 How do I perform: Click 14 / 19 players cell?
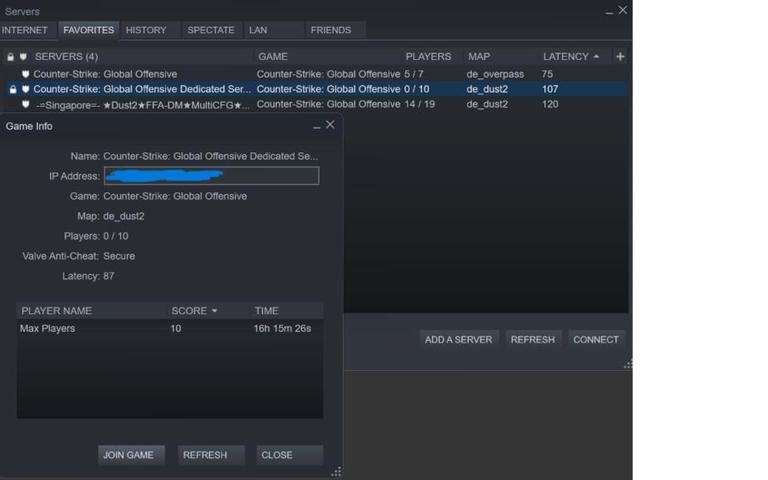pyautogui.click(x=420, y=104)
